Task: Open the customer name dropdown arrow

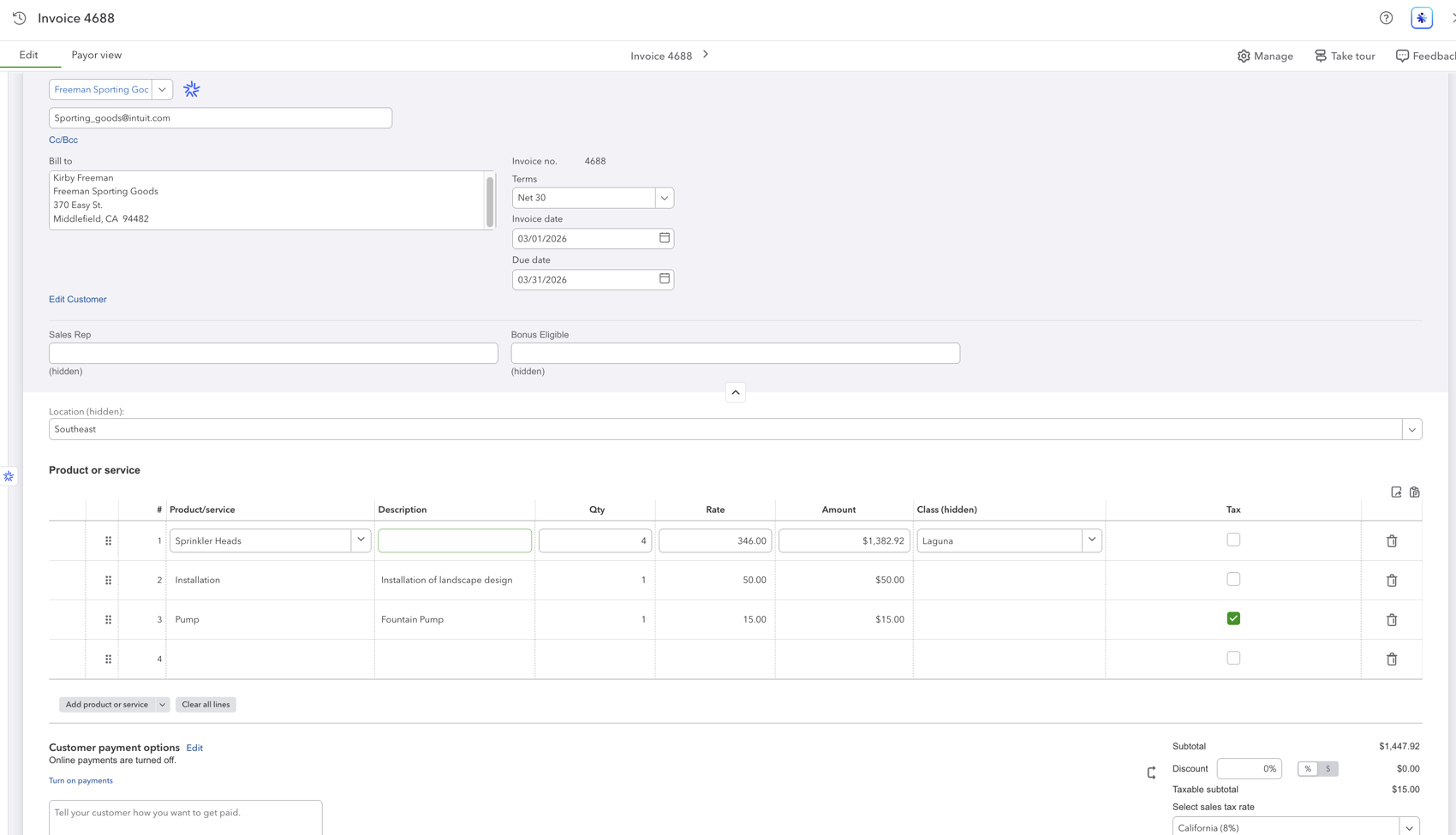Action: click(162, 89)
